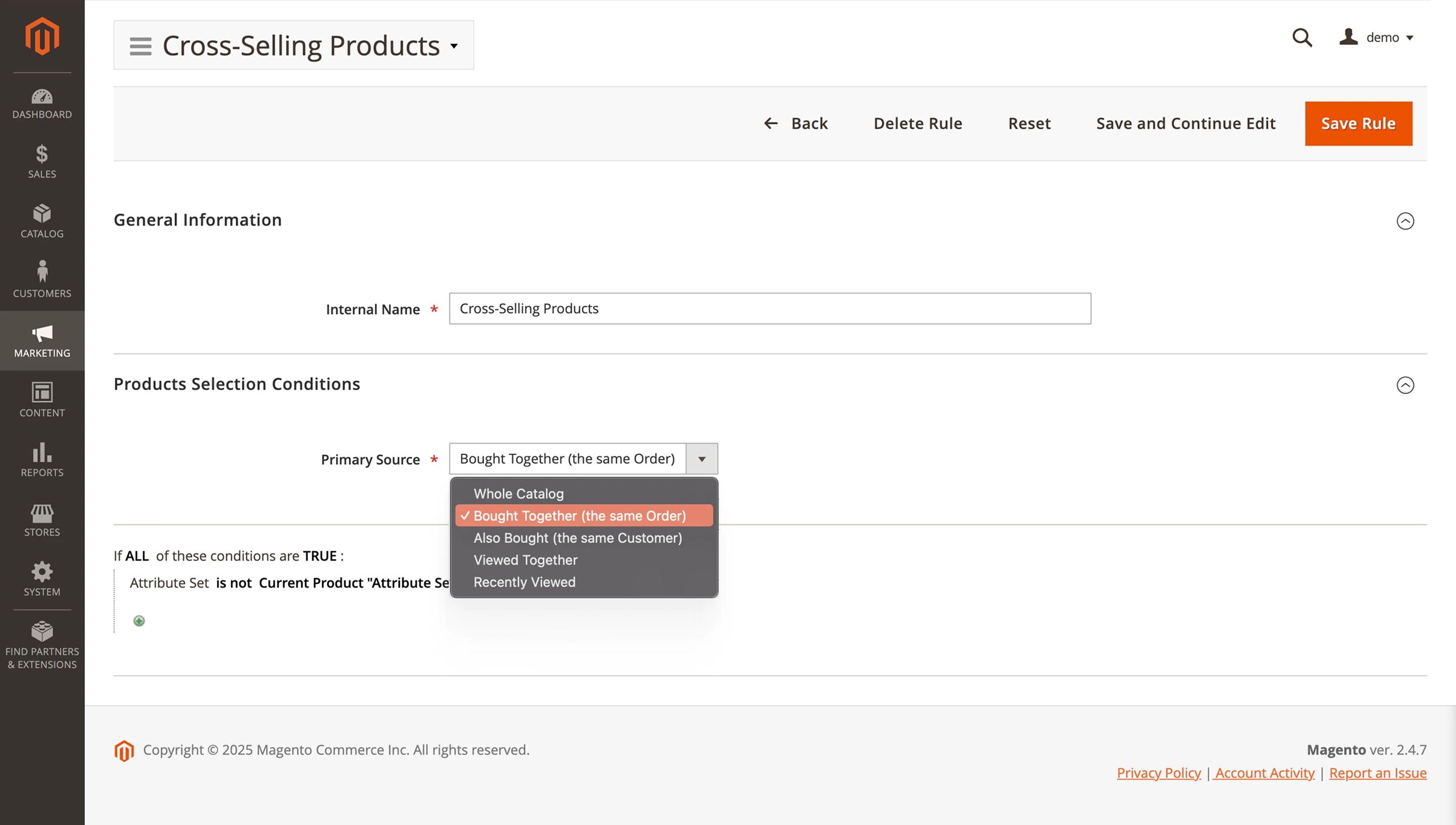Open the admin search magnifier
The image size is (1456, 825).
(1301, 37)
